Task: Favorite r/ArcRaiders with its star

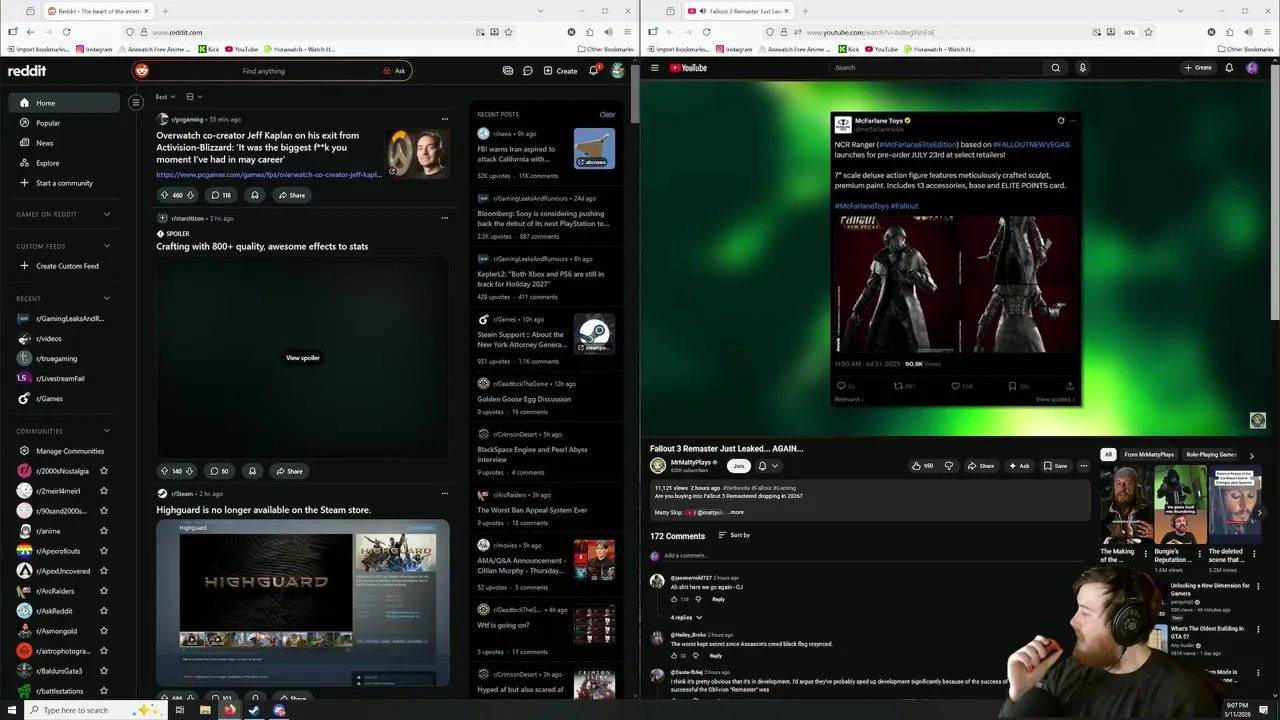Action: click(x=104, y=591)
